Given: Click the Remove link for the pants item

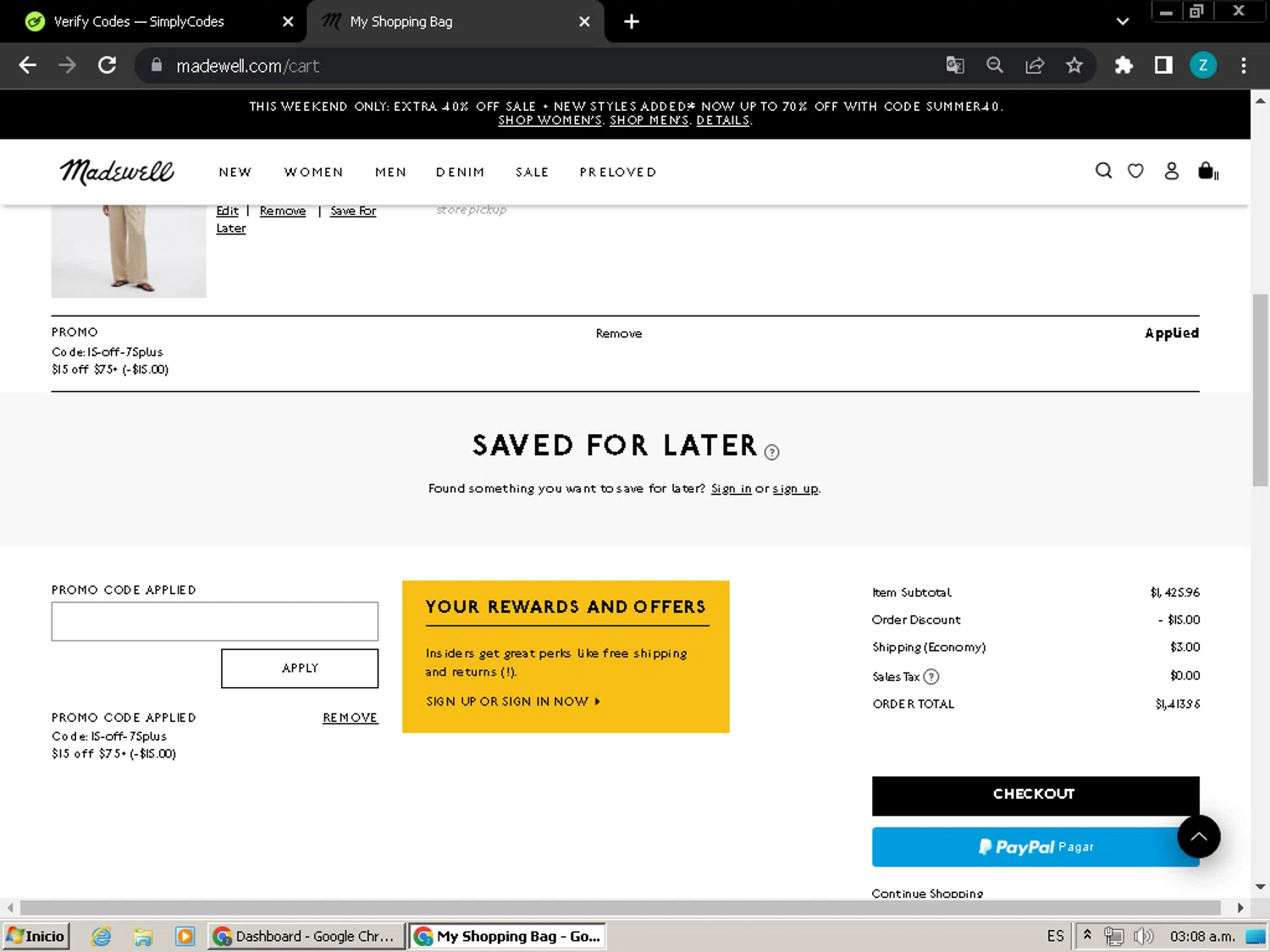Looking at the screenshot, I should point(283,211).
